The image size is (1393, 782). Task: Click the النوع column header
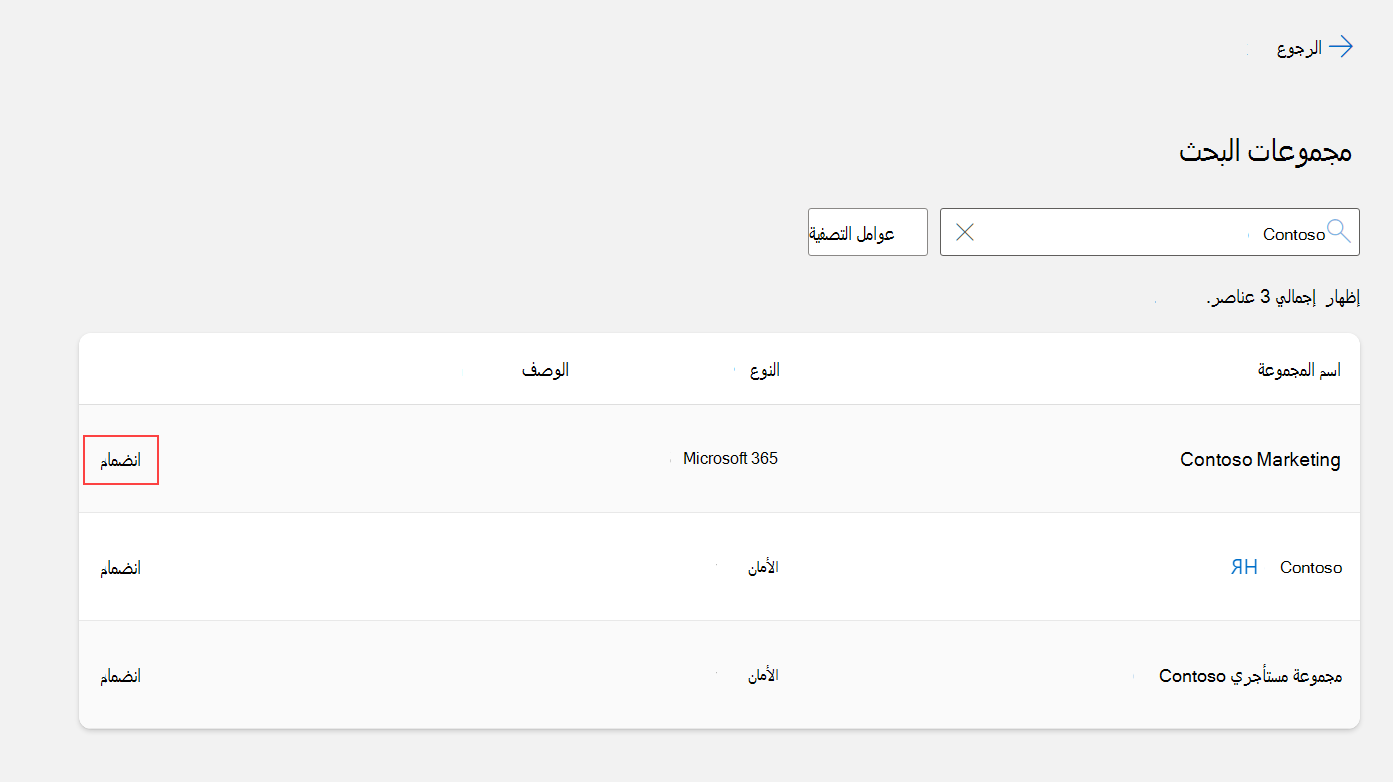tap(765, 370)
